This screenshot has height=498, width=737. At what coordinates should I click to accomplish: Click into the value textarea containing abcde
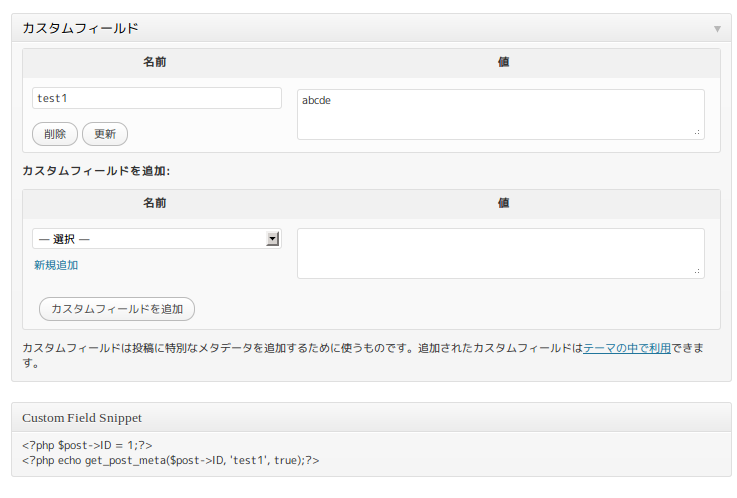[500, 114]
